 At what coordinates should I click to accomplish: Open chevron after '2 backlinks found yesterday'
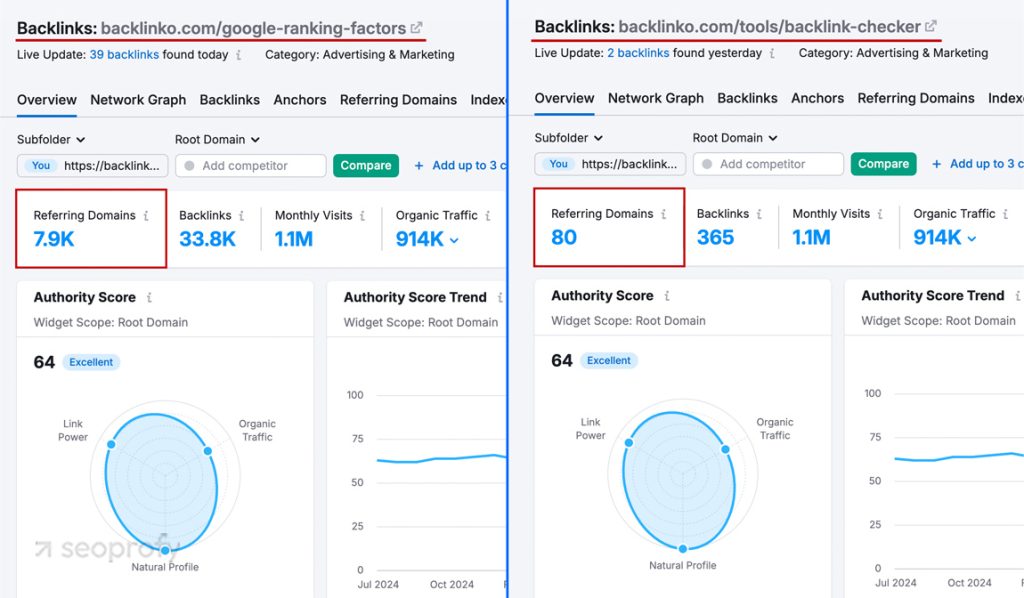(x=772, y=53)
